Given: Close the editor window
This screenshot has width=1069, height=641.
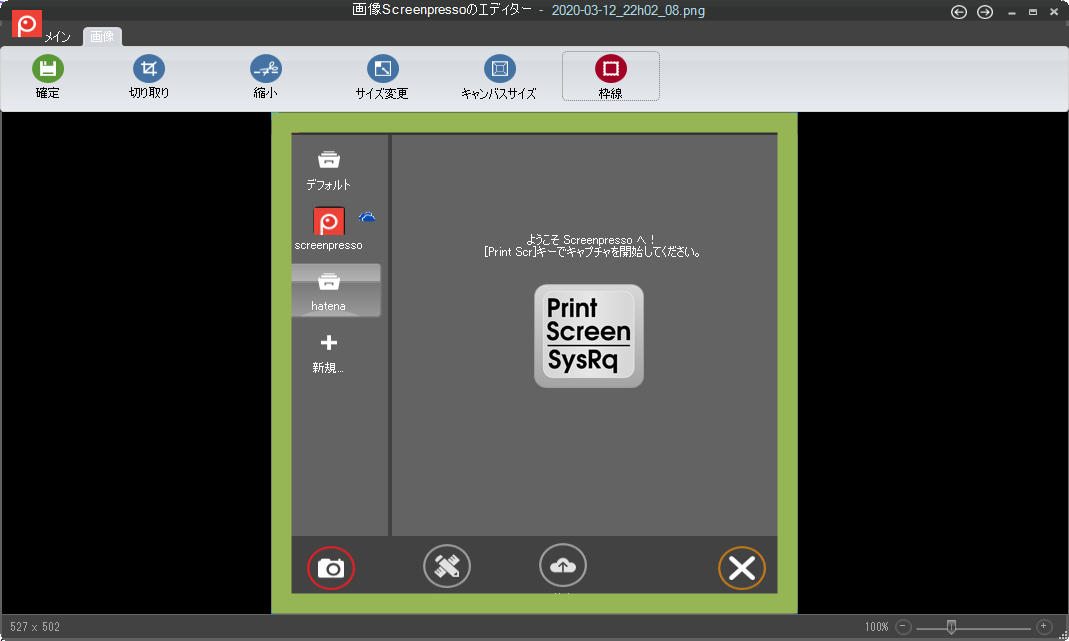Looking at the screenshot, I should pyautogui.click(x=1054, y=12).
